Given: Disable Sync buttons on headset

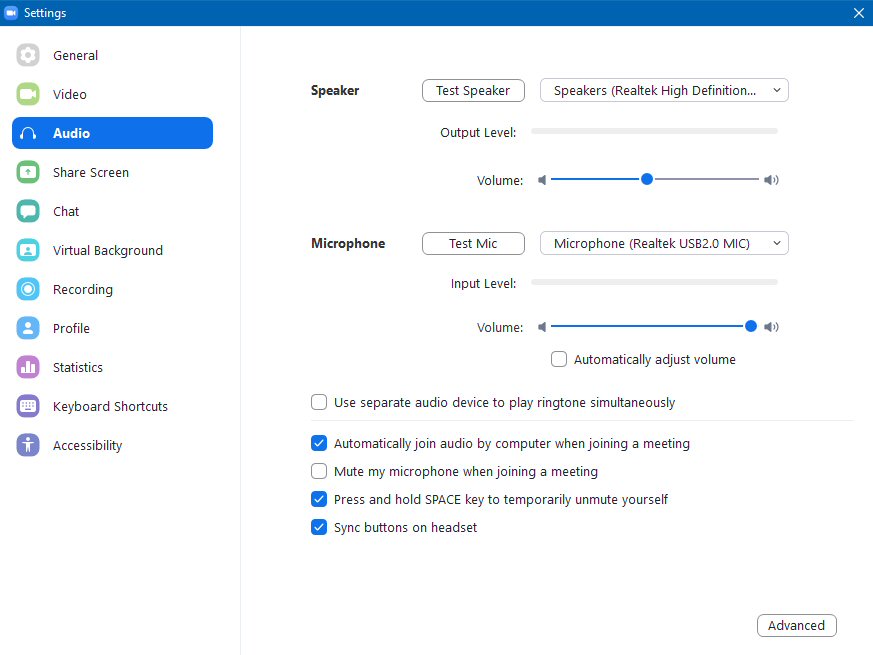Looking at the screenshot, I should (319, 527).
